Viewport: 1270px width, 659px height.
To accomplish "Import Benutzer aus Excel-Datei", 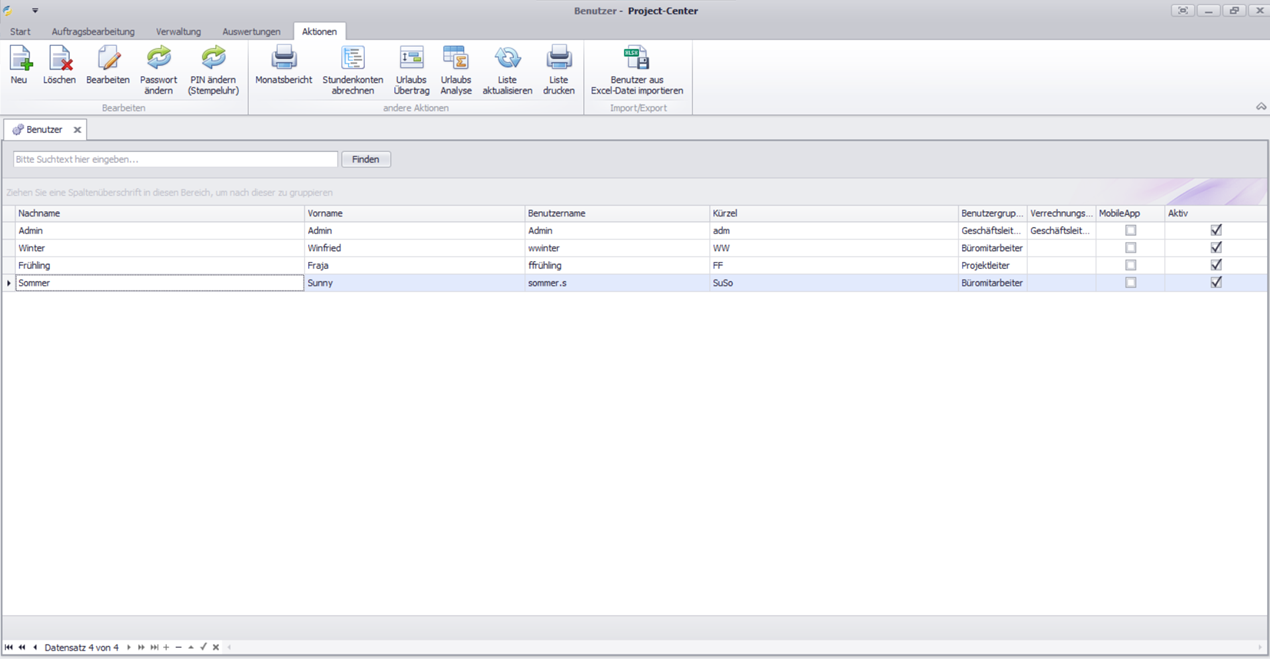I will click(637, 60).
